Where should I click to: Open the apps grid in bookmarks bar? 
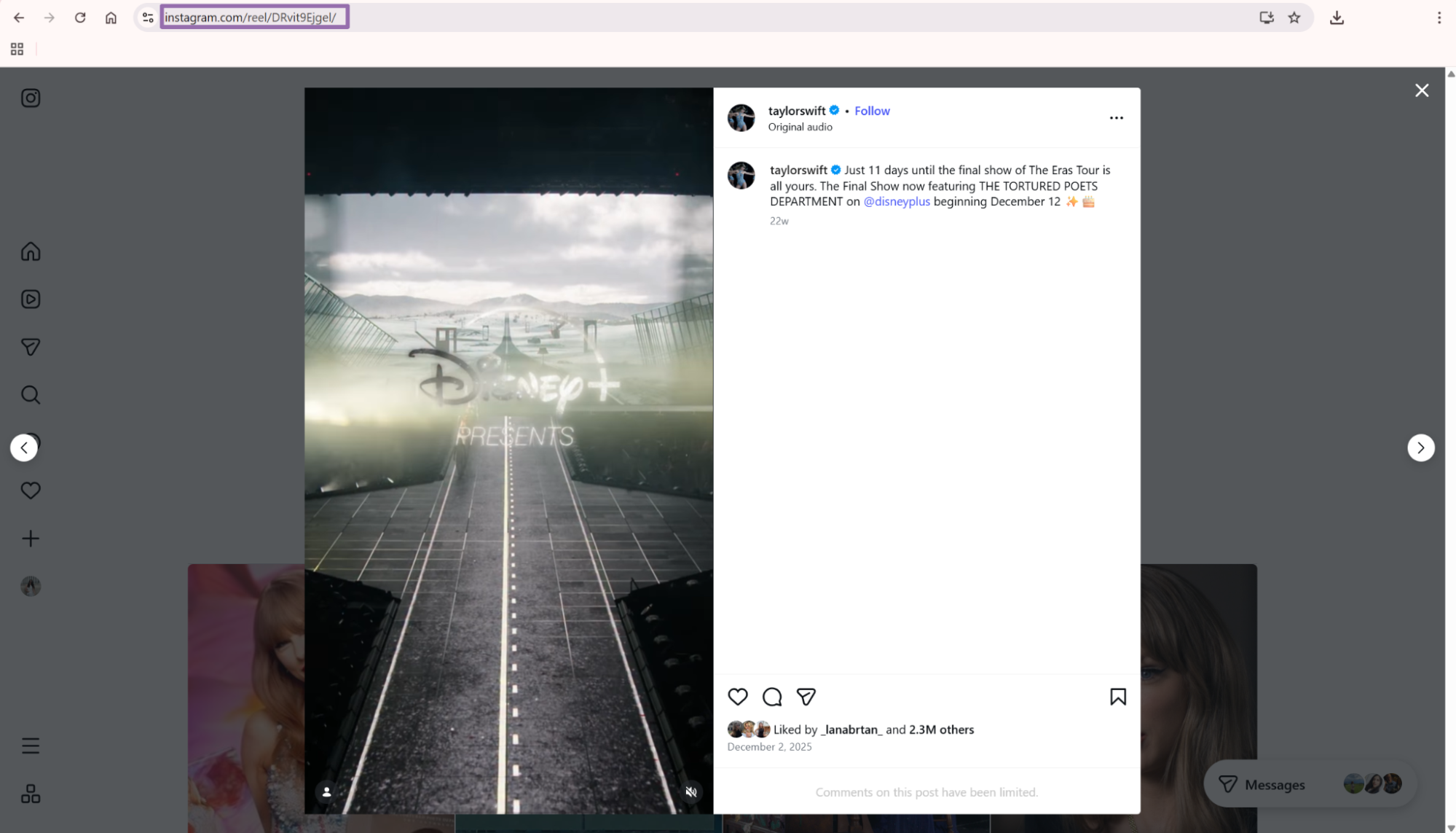pyautogui.click(x=17, y=50)
